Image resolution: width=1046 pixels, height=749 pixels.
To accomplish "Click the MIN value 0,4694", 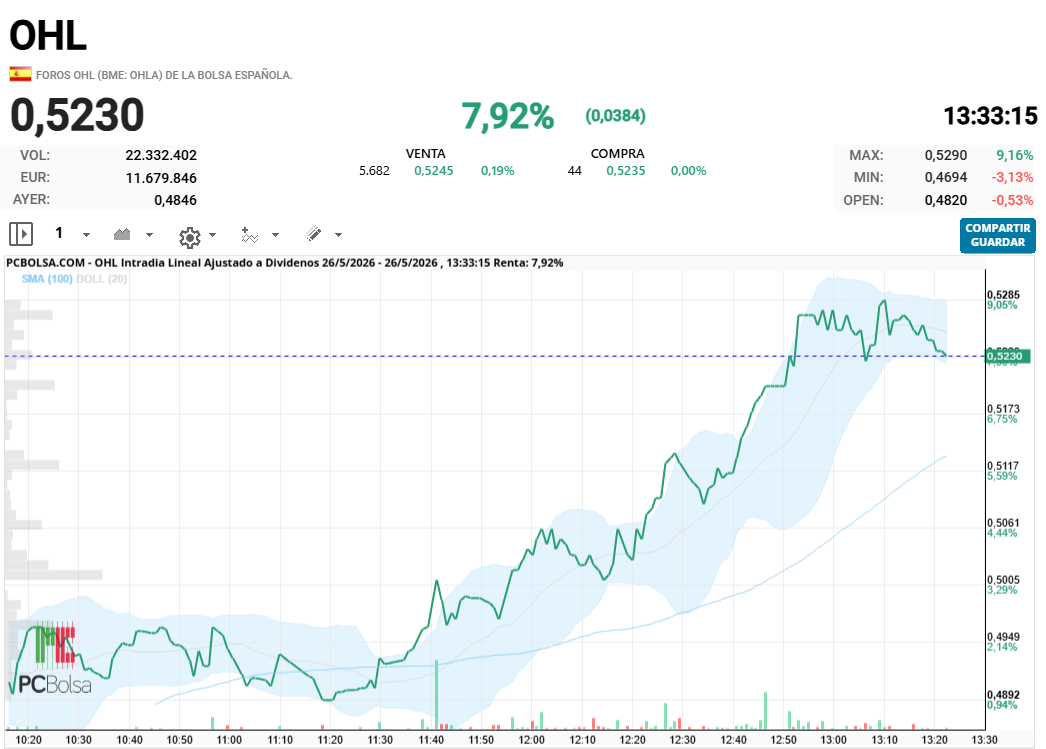I will [946, 177].
